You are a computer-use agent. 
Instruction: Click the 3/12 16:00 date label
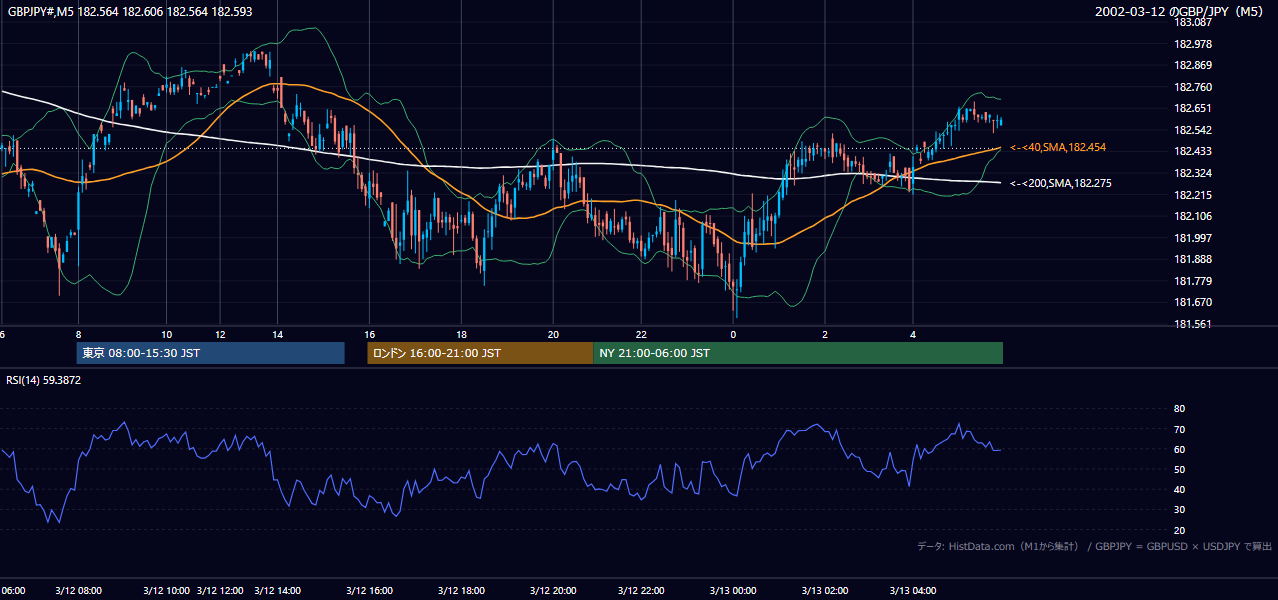point(371,590)
